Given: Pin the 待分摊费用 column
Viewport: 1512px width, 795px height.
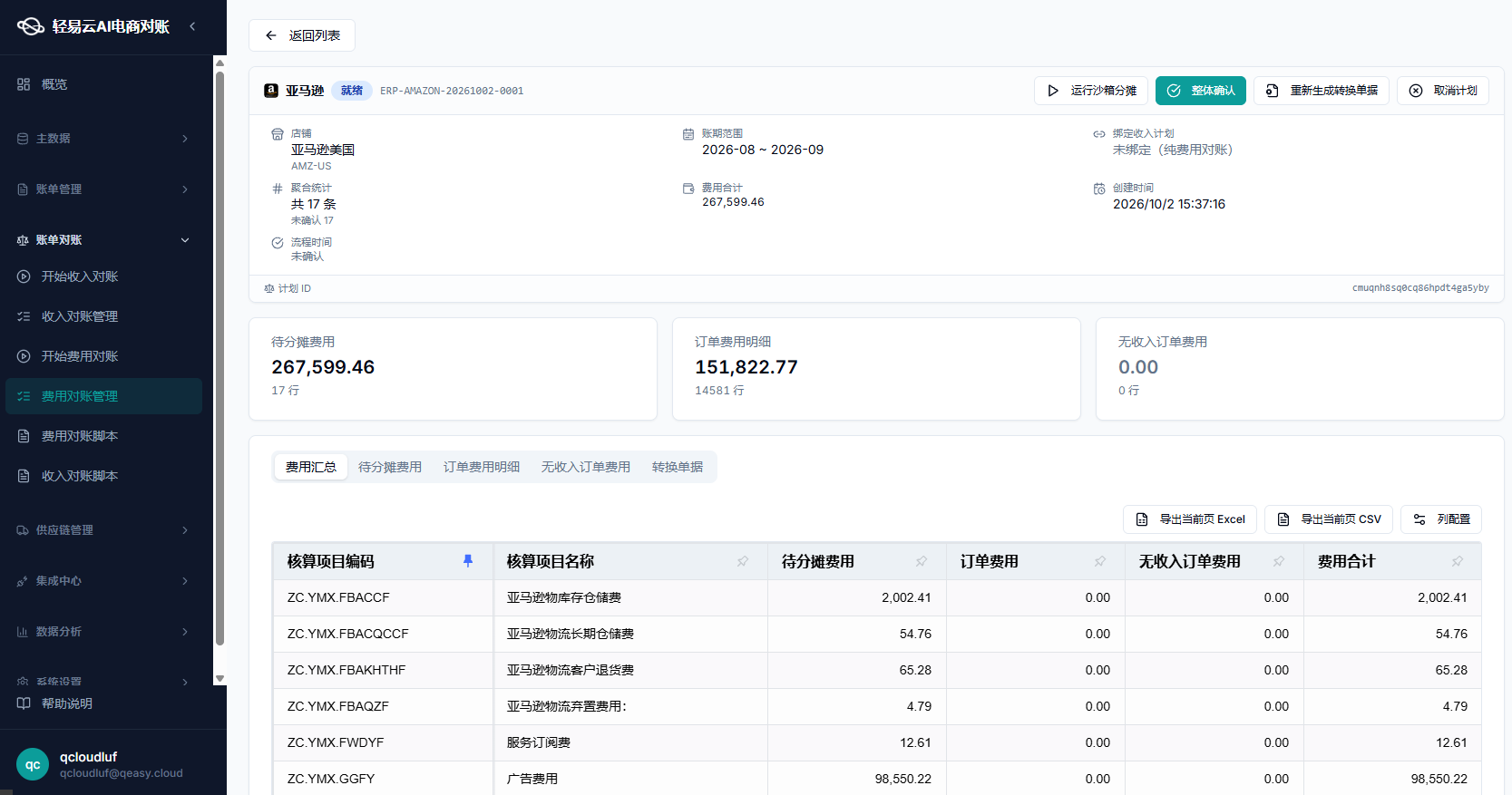Looking at the screenshot, I should 922,561.
